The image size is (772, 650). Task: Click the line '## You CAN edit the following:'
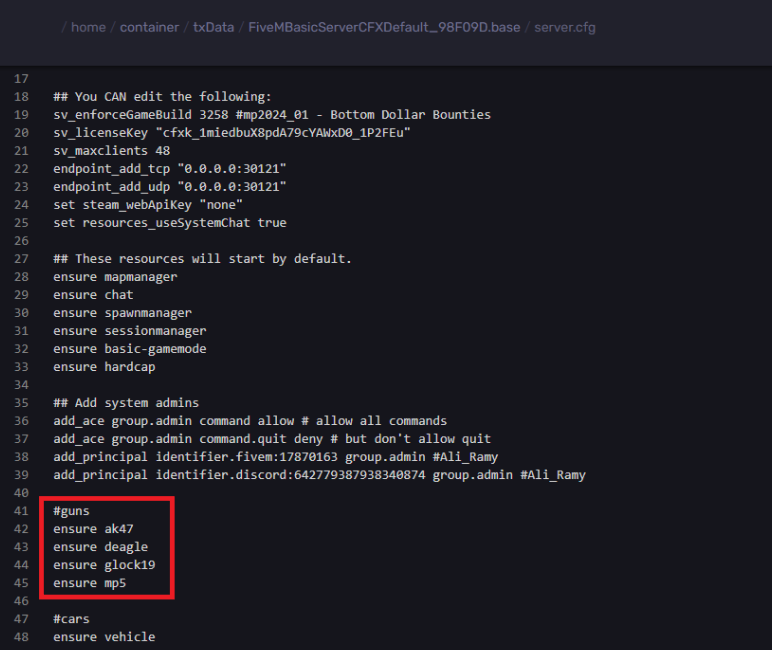click(x=162, y=97)
